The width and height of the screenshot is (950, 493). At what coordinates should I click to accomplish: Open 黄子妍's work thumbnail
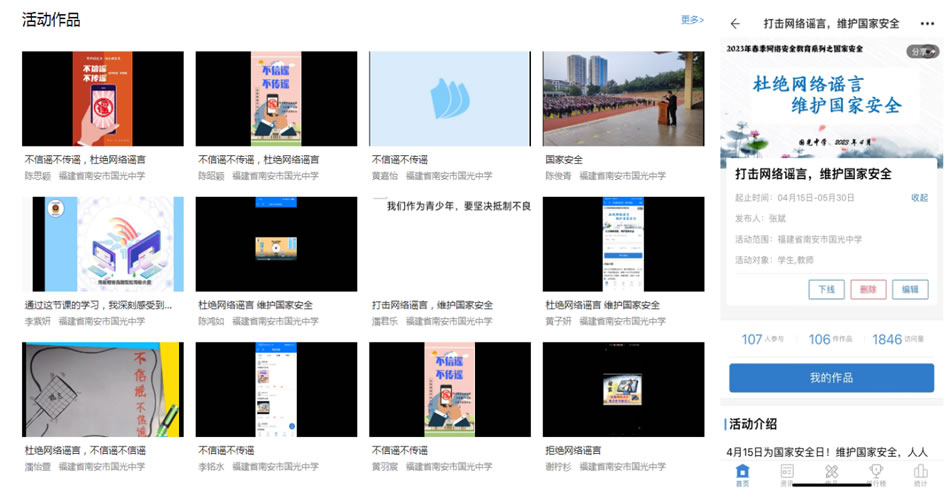pyautogui.click(x=623, y=244)
